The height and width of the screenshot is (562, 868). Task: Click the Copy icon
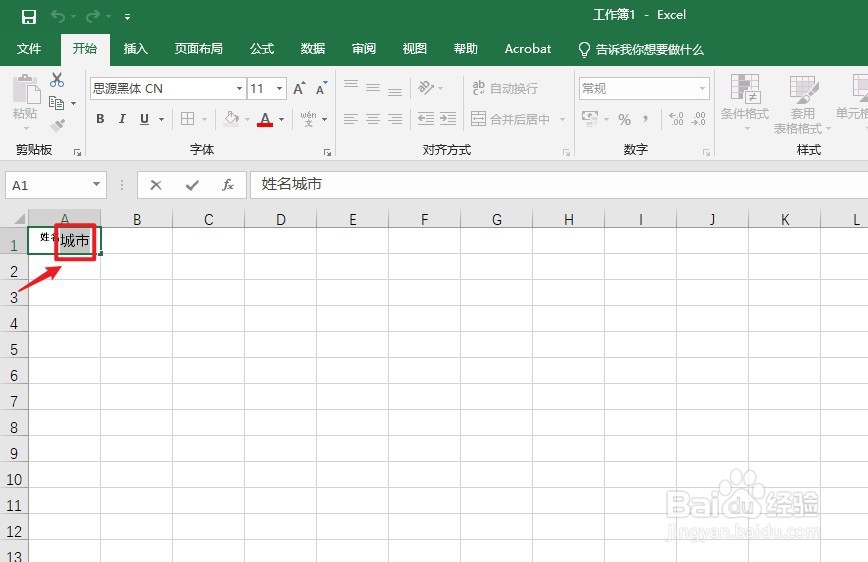[56, 102]
